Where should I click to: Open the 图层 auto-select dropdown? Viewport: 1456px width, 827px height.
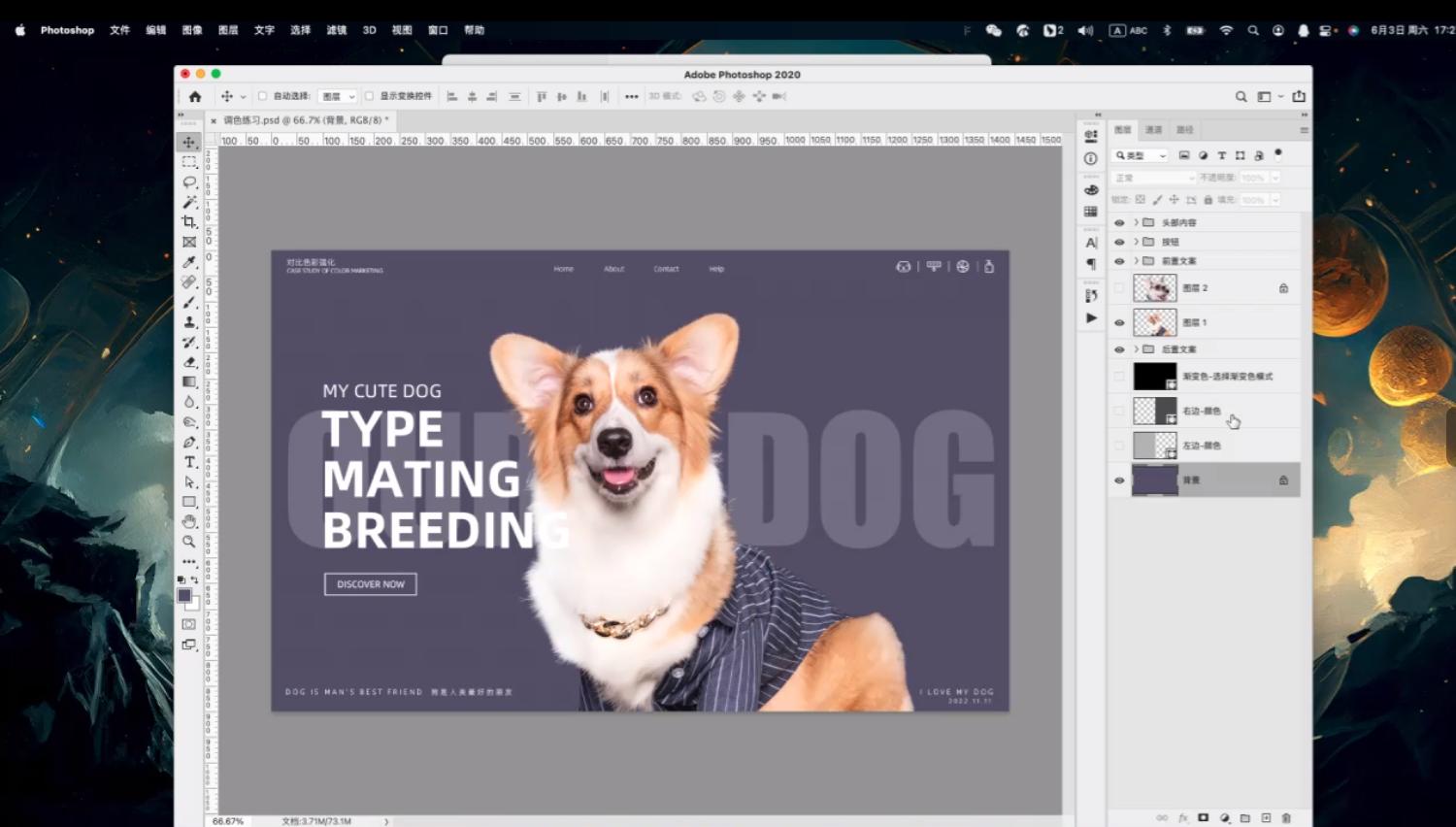(x=338, y=96)
